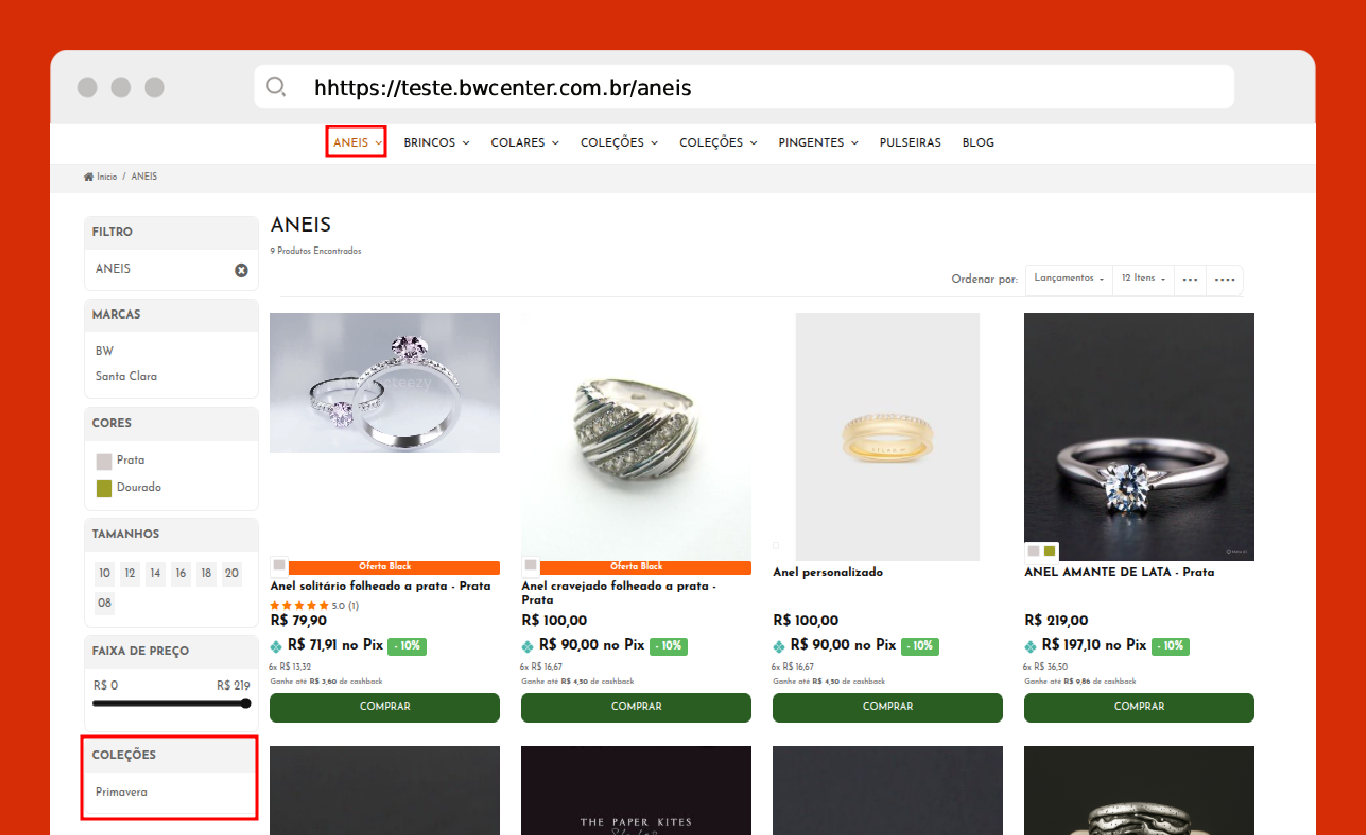
Task: Enable size 20 filter
Action: (231, 574)
